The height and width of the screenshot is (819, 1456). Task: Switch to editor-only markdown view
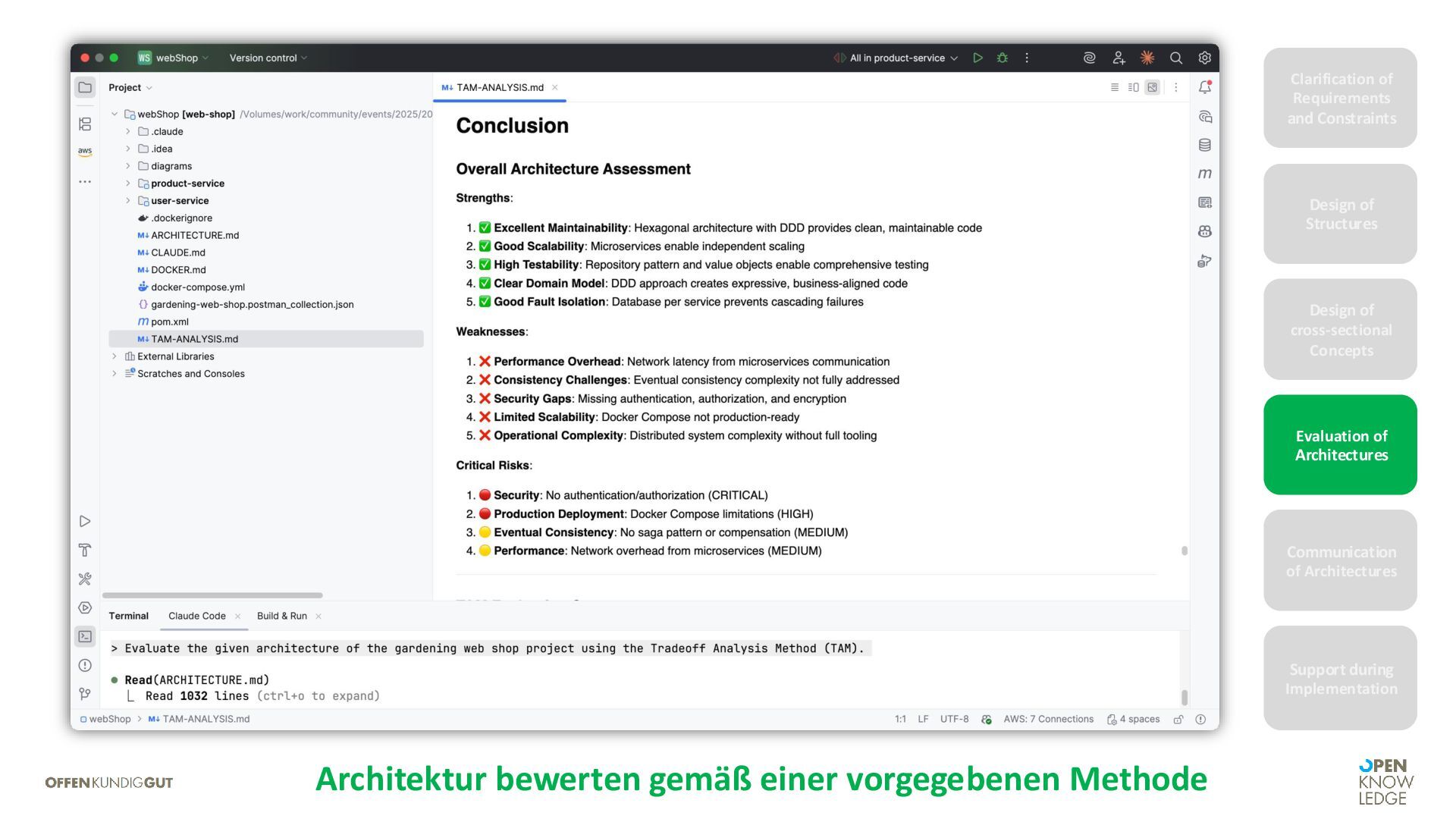point(1114,87)
